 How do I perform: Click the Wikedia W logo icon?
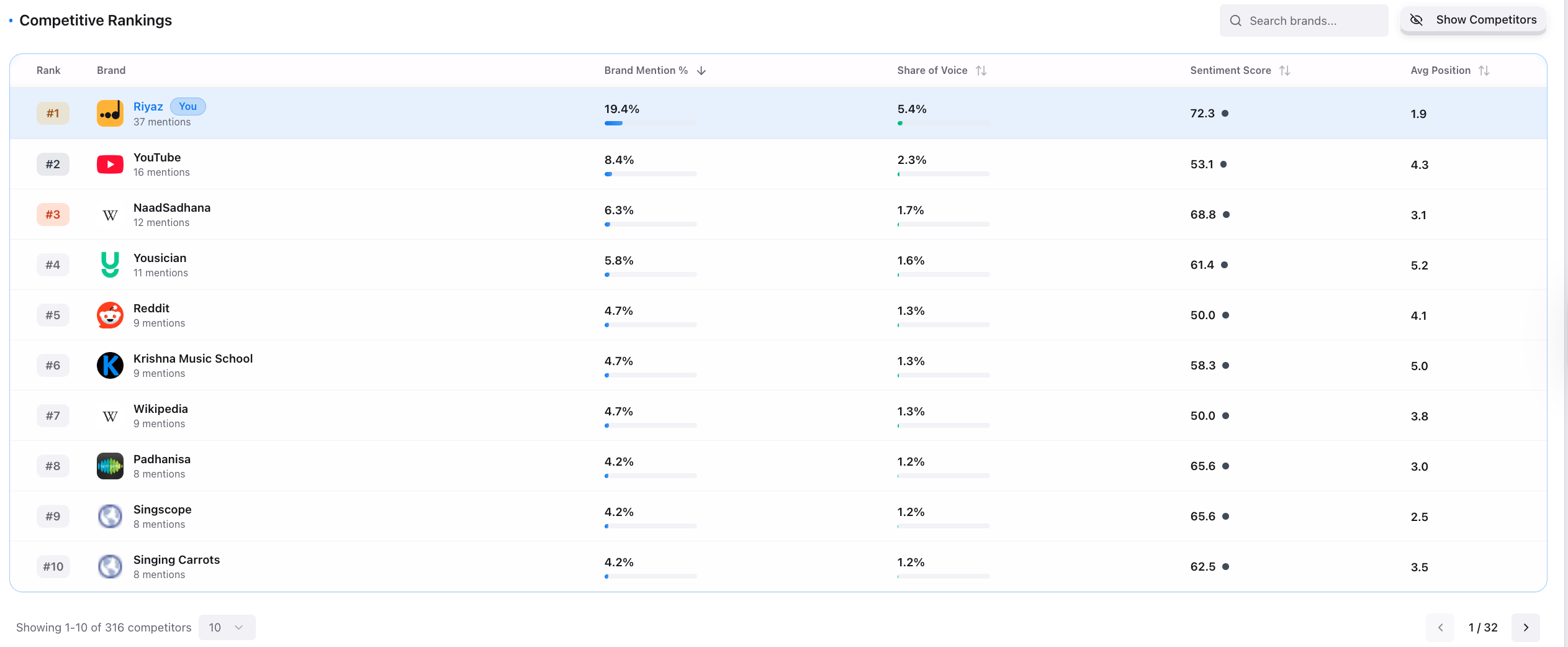pos(110,416)
